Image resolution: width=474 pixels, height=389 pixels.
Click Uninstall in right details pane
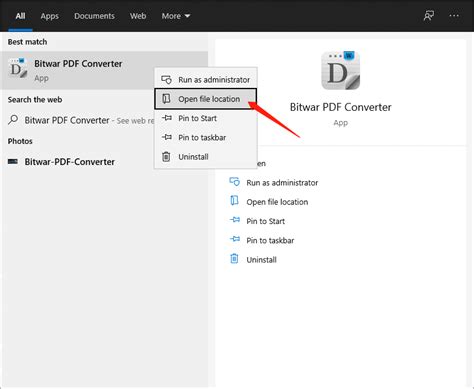(261, 260)
